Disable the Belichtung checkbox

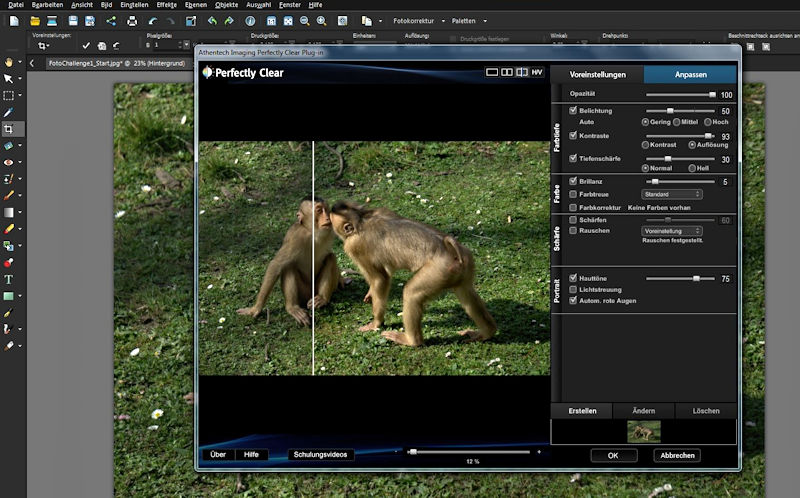click(573, 110)
